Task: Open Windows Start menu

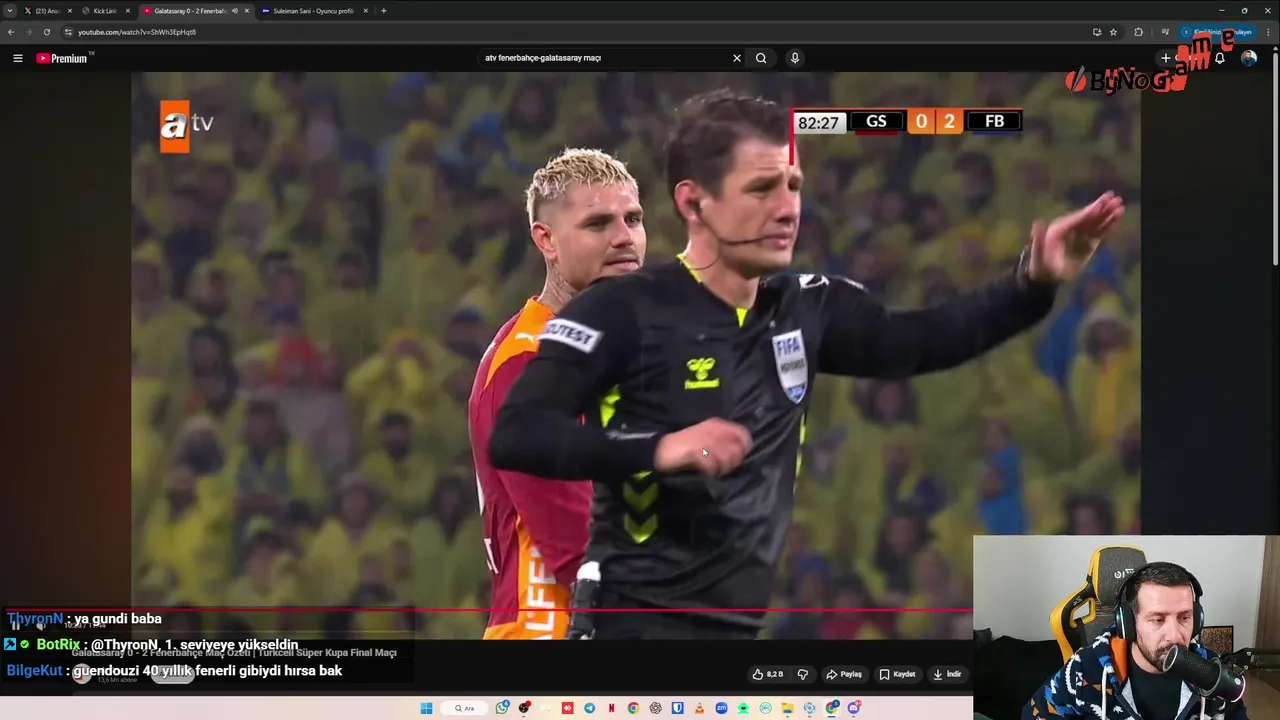Action: [x=426, y=708]
